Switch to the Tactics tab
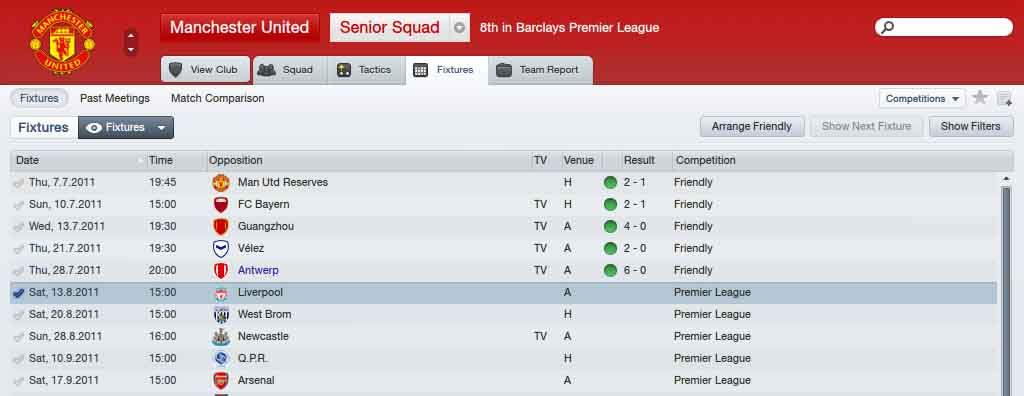Screen dimensions: 1024x396 tap(365, 70)
